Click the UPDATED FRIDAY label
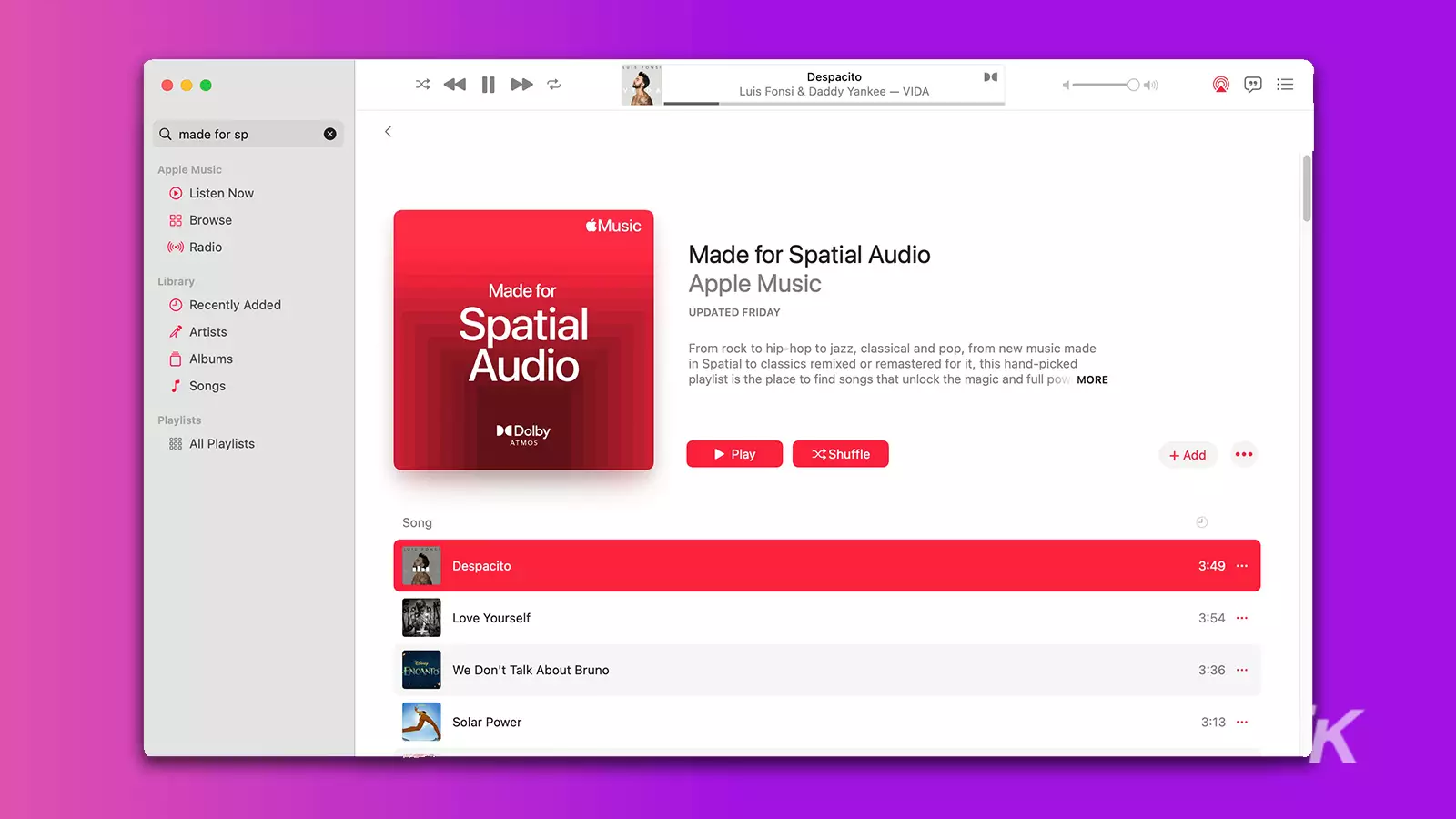 (734, 312)
